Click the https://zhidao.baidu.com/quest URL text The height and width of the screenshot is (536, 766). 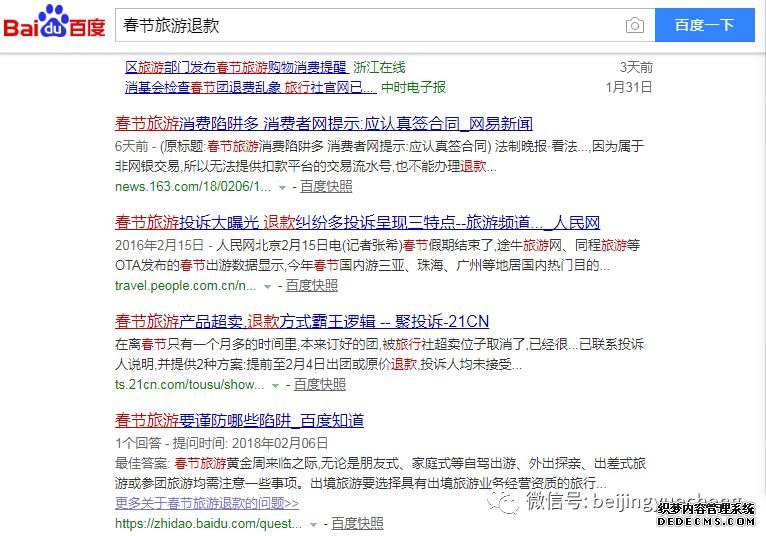click(x=208, y=524)
